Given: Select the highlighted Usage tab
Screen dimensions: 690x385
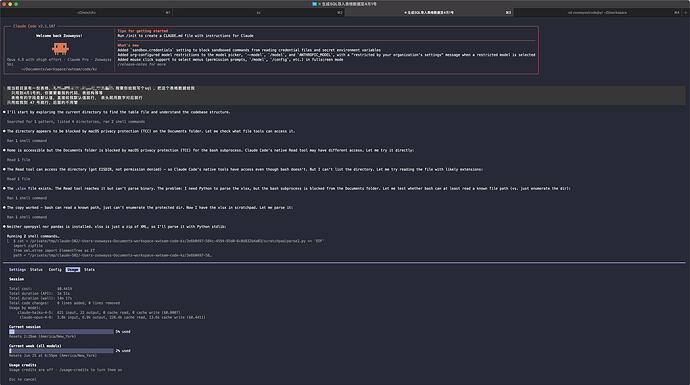Looking at the screenshot, I should tap(73, 269).
